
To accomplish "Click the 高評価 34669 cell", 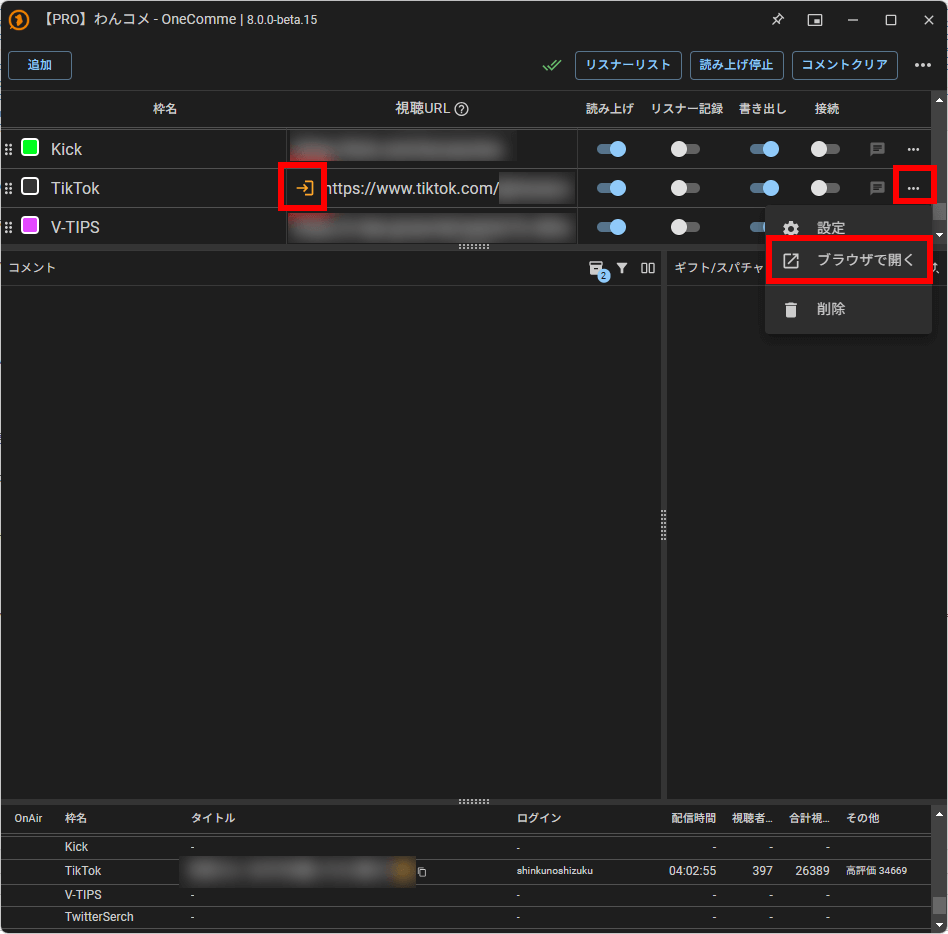I will 876,871.
